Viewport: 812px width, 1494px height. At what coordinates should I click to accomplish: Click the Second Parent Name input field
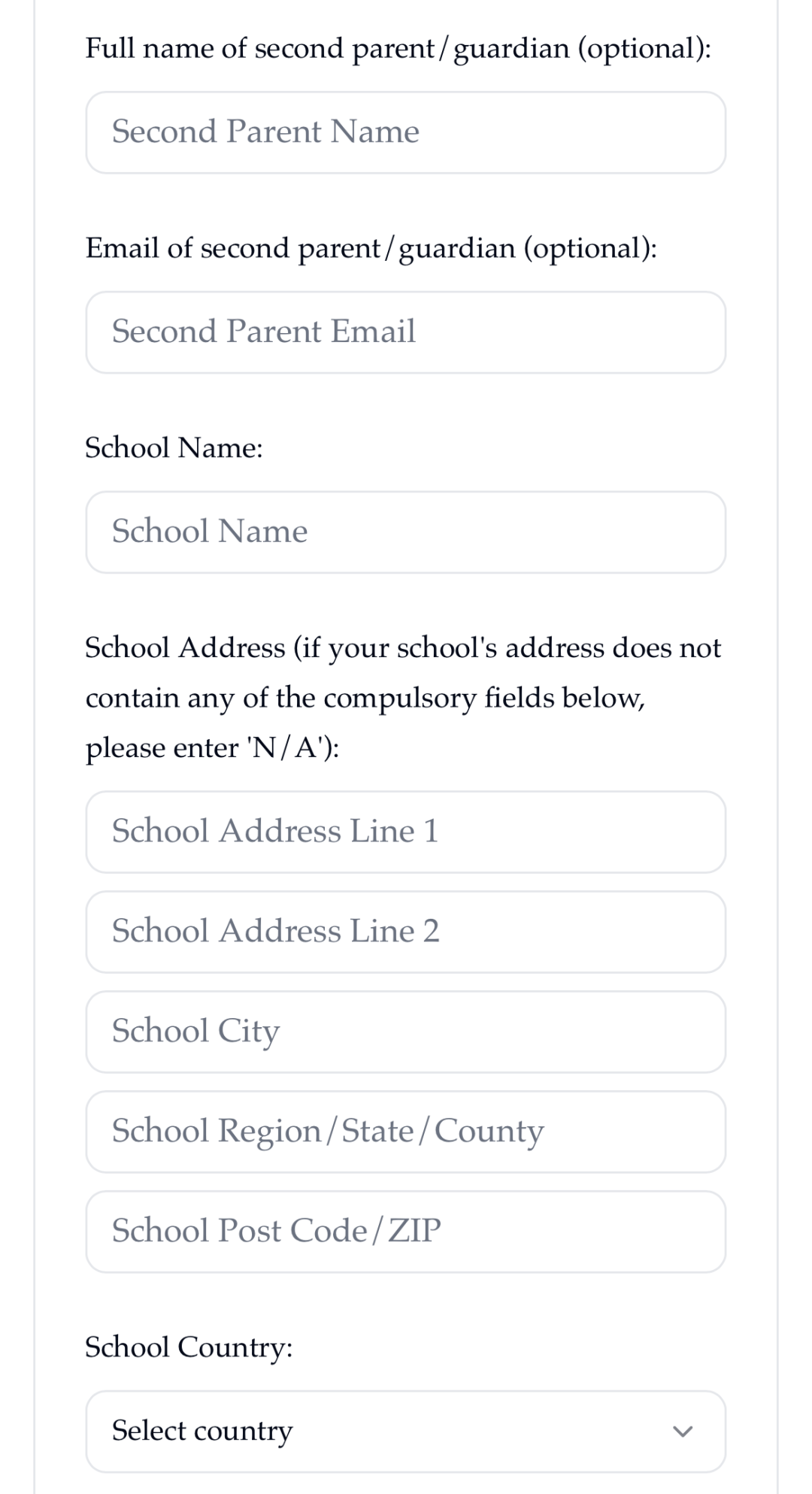(x=406, y=132)
